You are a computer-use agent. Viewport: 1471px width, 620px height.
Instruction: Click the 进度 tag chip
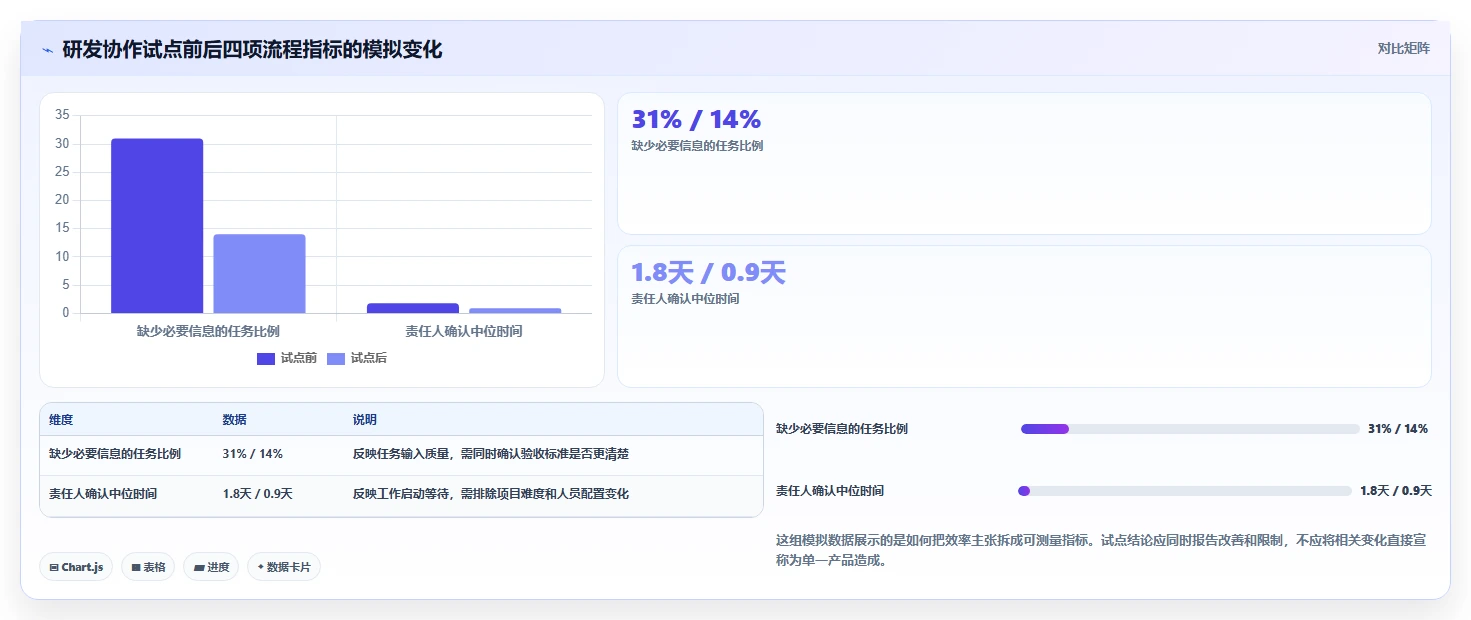[x=211, y=567]
